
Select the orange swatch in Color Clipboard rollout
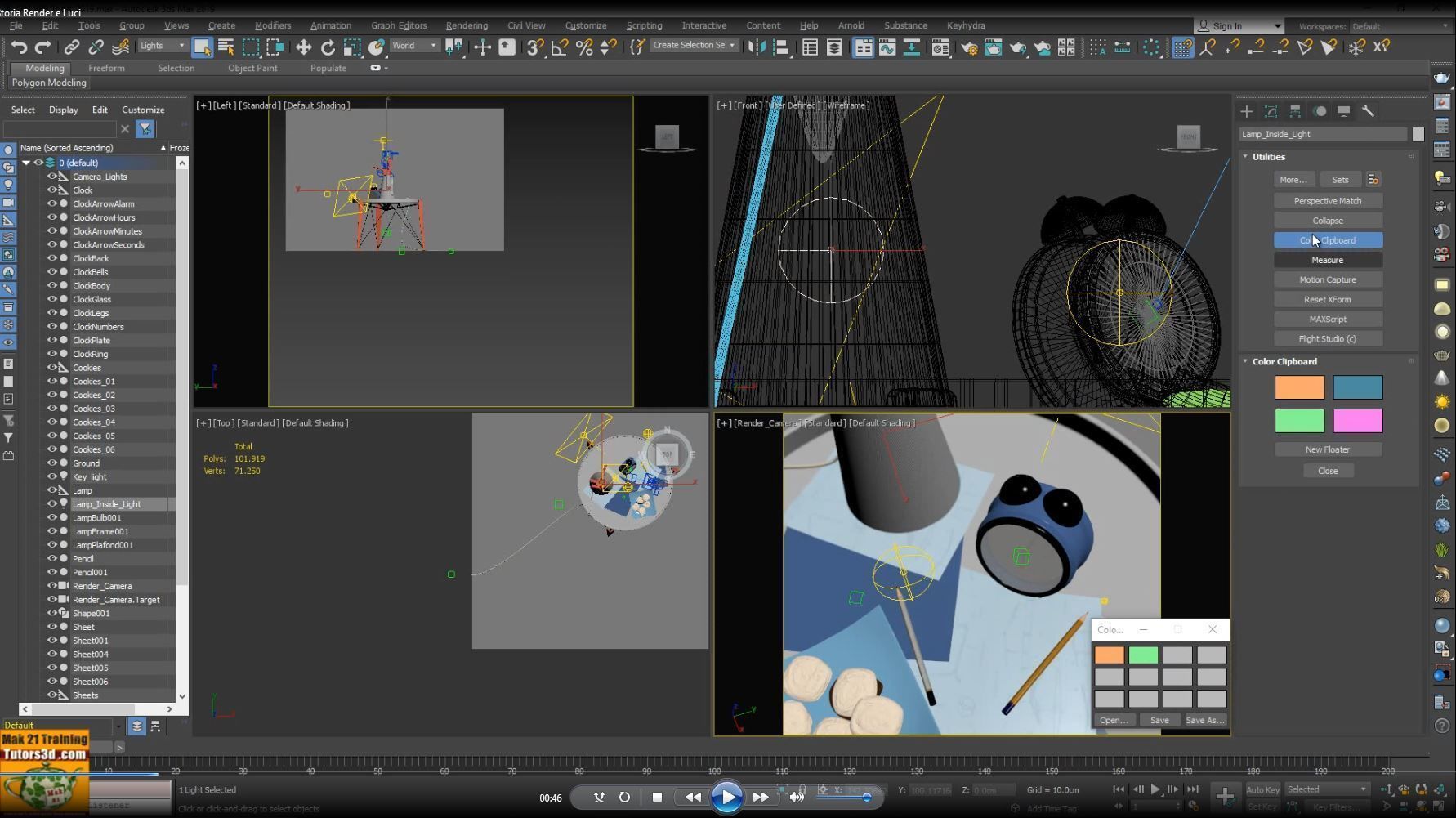[x=1299, y=387]
